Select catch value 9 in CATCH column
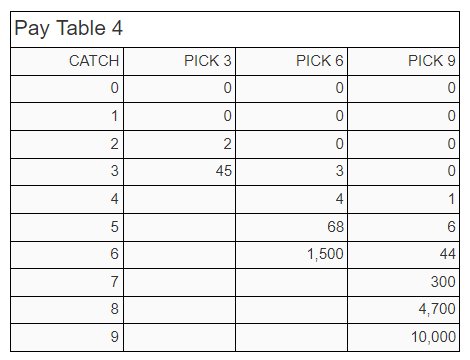 click(115, 337)
